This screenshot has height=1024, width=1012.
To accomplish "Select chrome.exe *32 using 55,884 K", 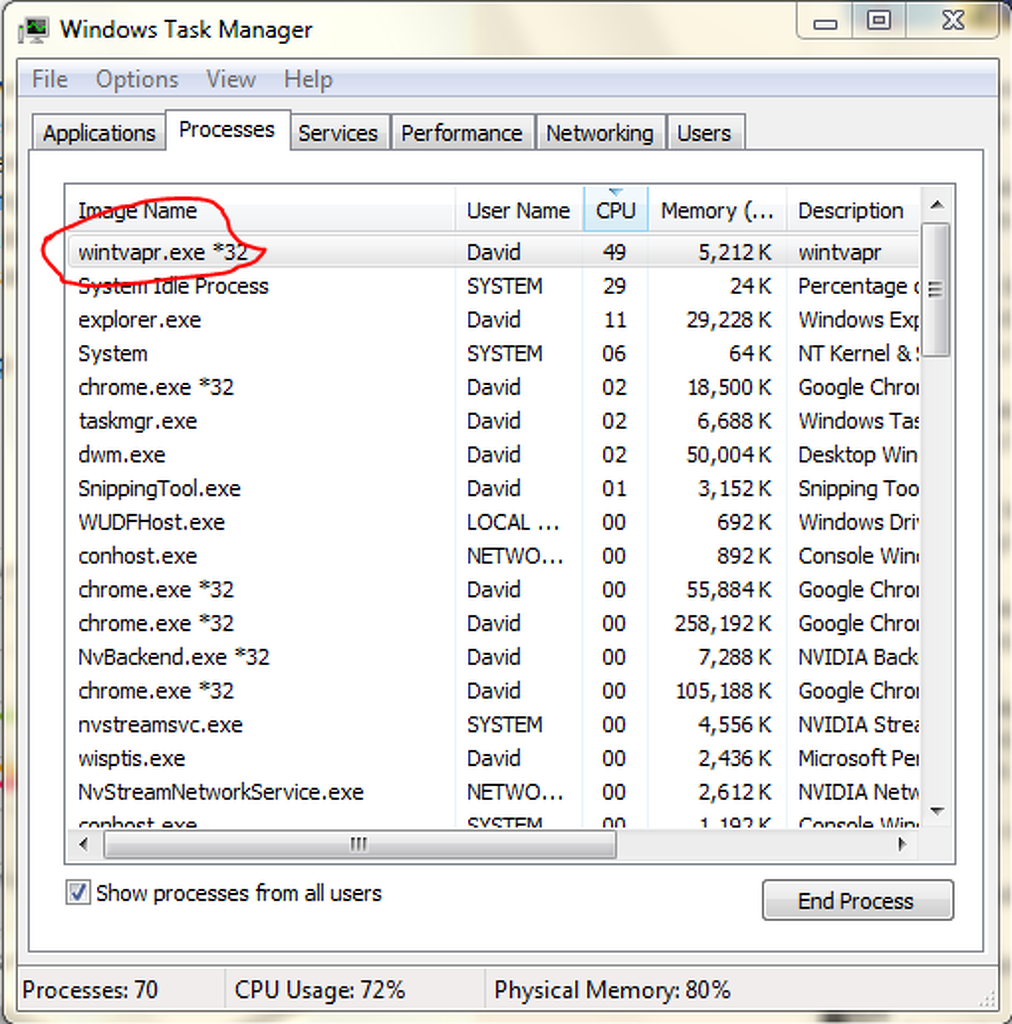I will [493, 590].
